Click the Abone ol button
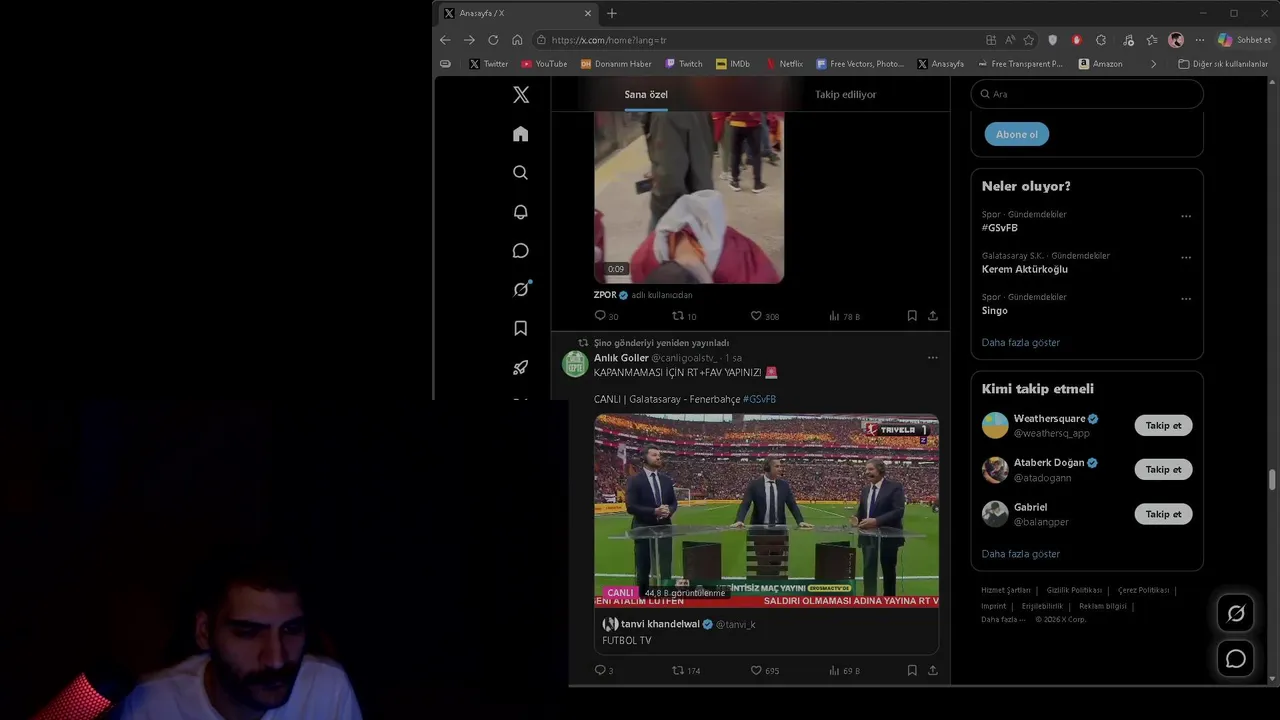 pos(1017,134)
